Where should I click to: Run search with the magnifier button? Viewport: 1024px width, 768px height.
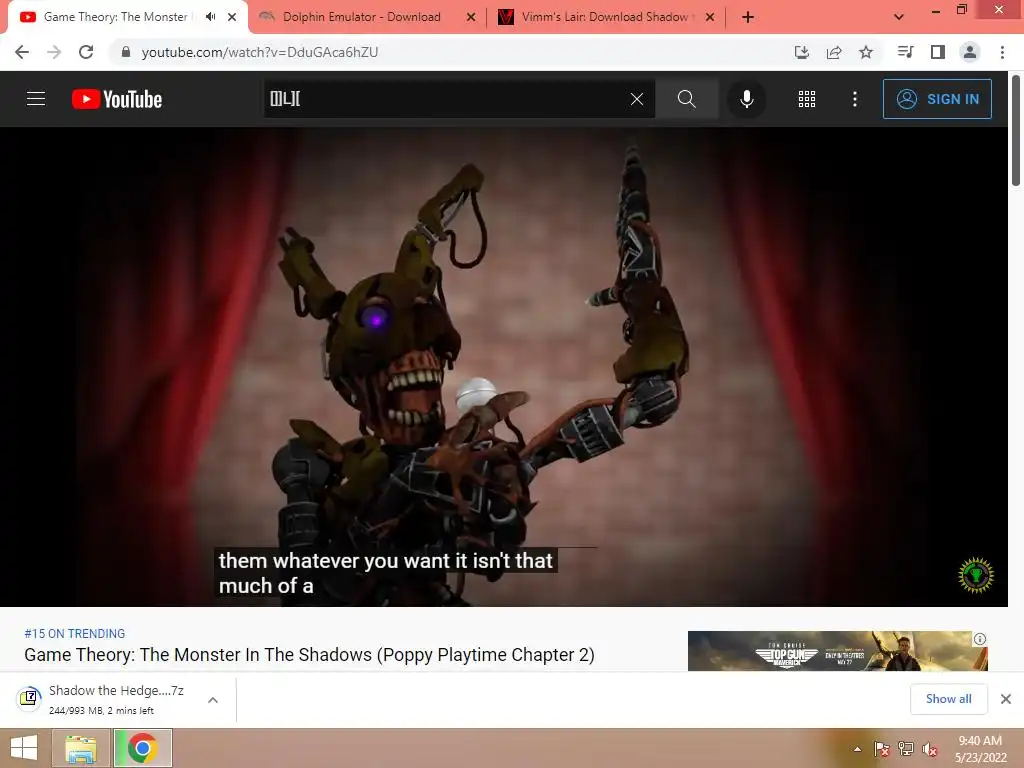click(686, 99)
